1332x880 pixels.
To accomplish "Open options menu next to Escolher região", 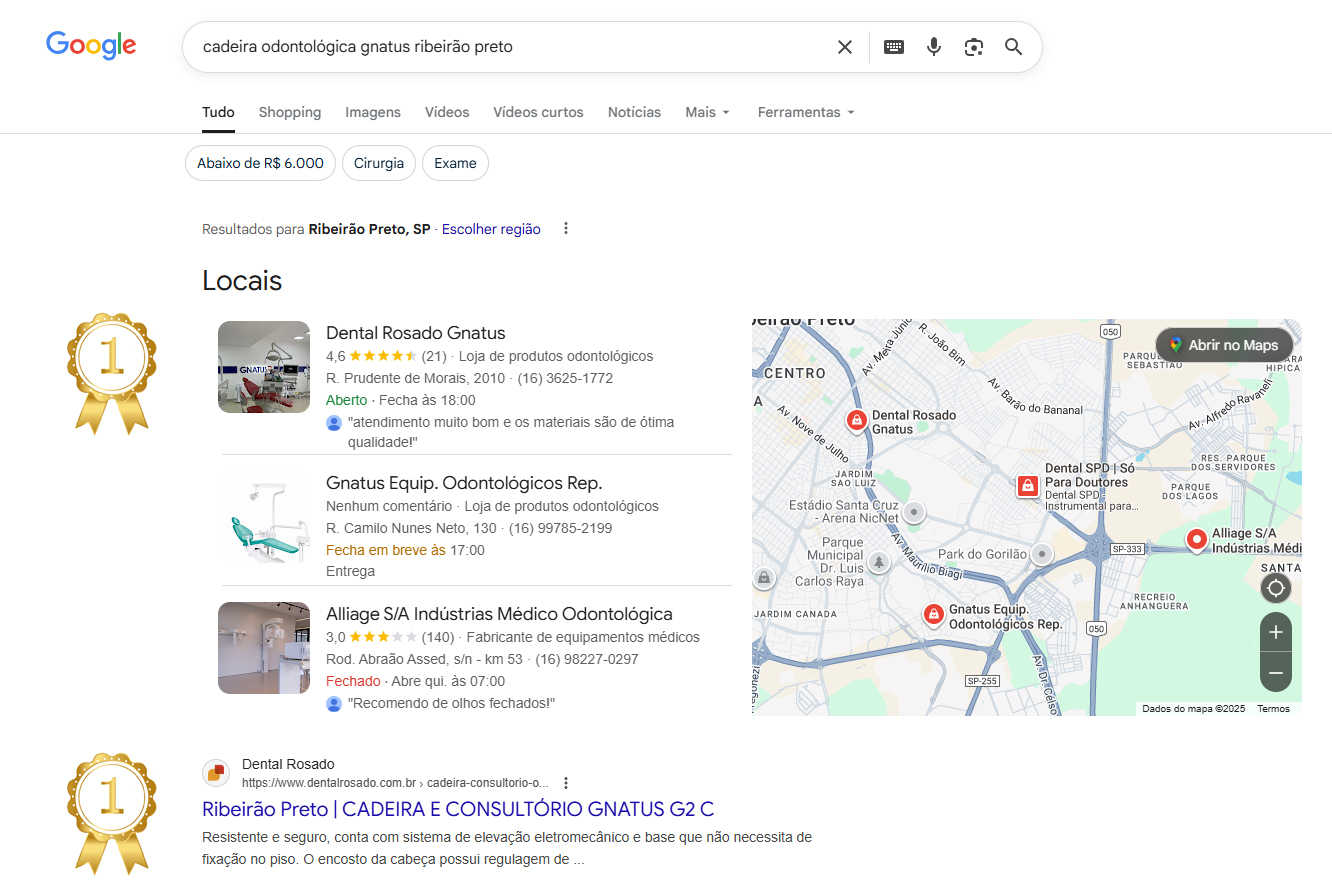I will coord(566,229).
